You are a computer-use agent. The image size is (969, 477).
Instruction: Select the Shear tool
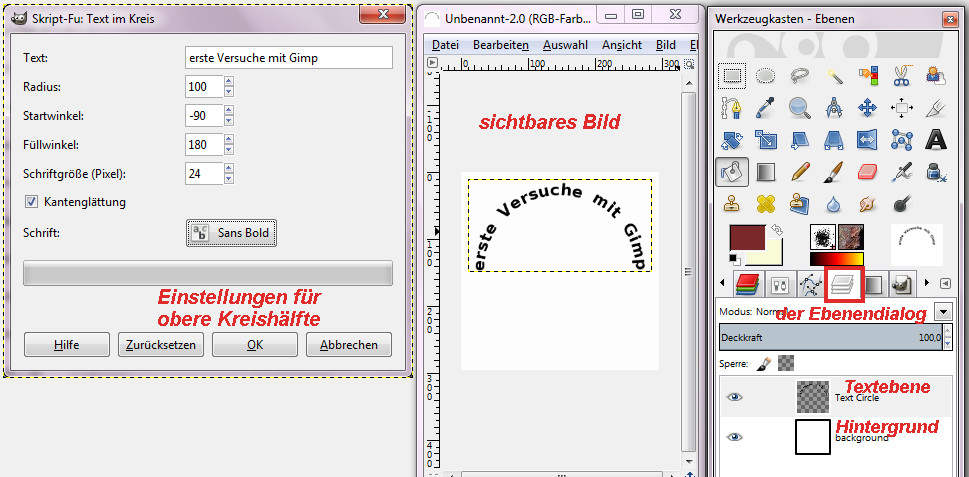point(800,140)
